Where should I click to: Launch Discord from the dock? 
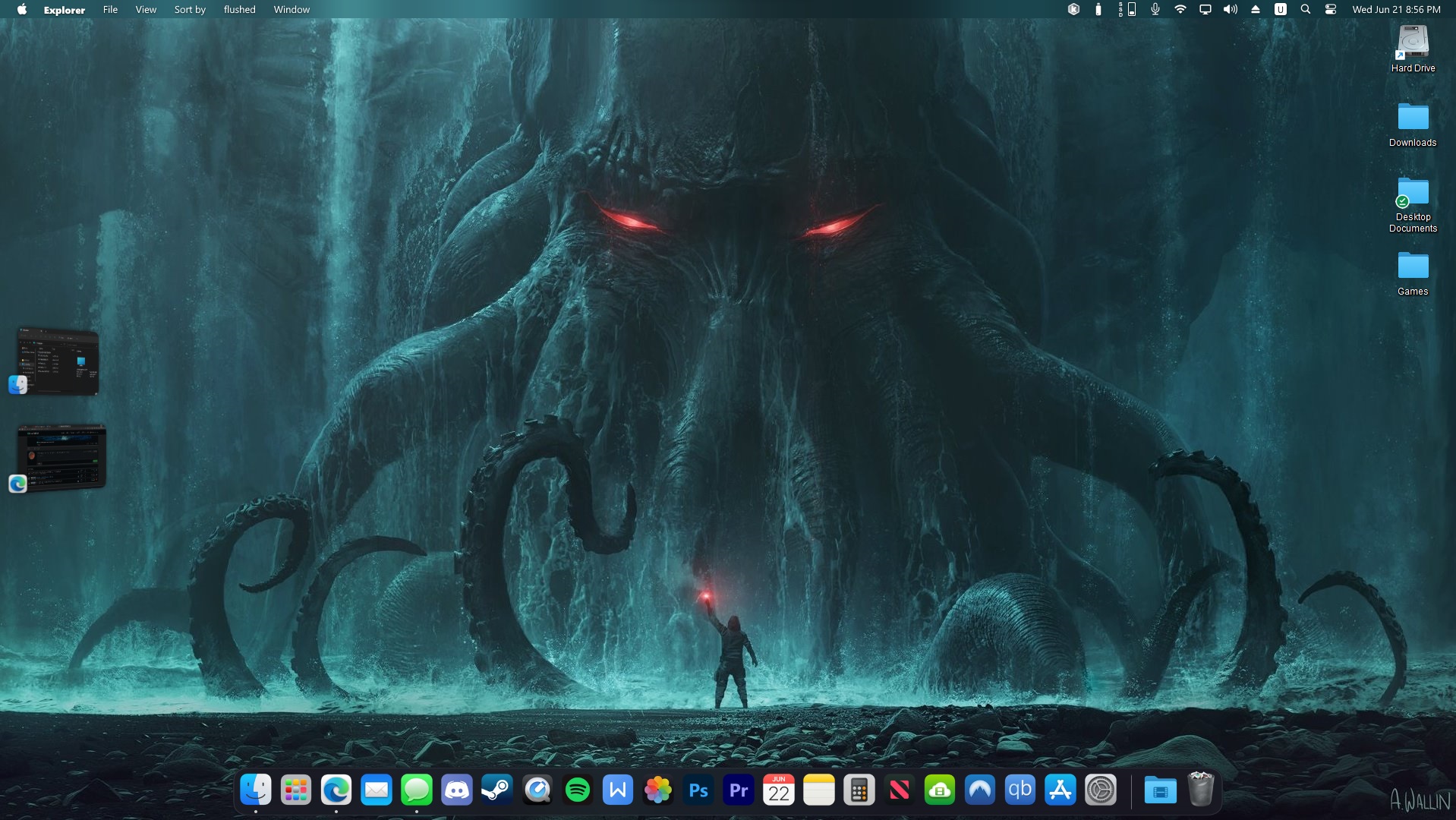coord(456,790)
